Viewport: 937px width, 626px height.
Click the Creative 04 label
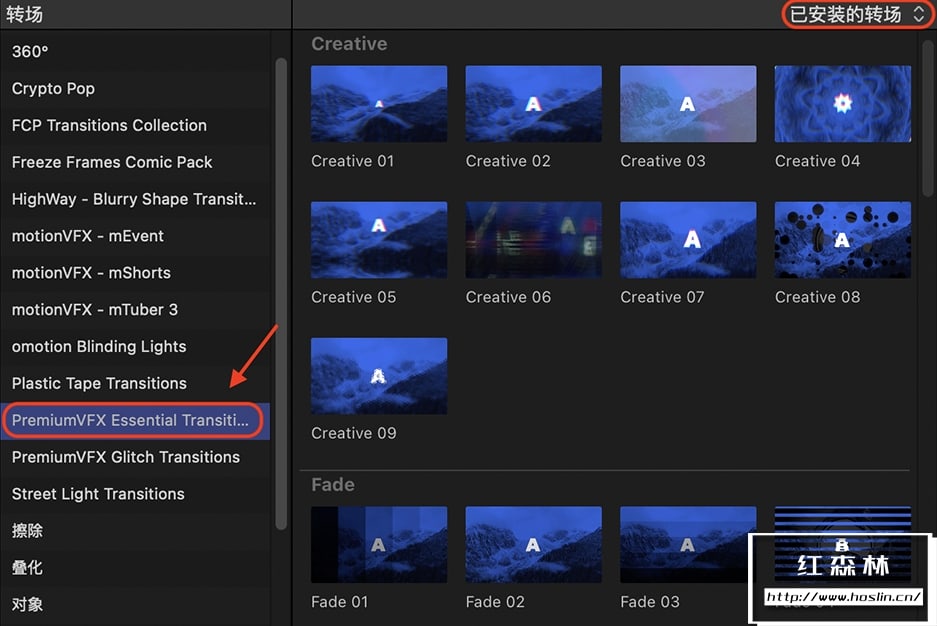click(x=817, y=161)
